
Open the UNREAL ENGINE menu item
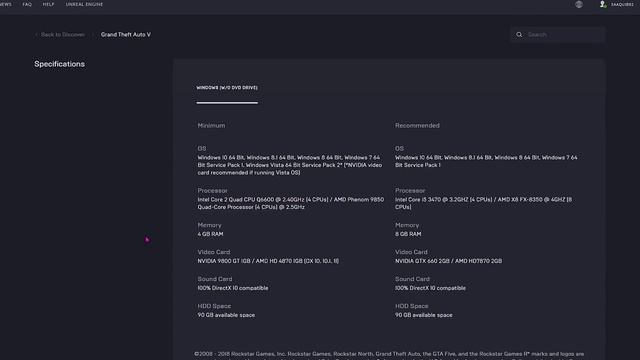tap(84, 4)
